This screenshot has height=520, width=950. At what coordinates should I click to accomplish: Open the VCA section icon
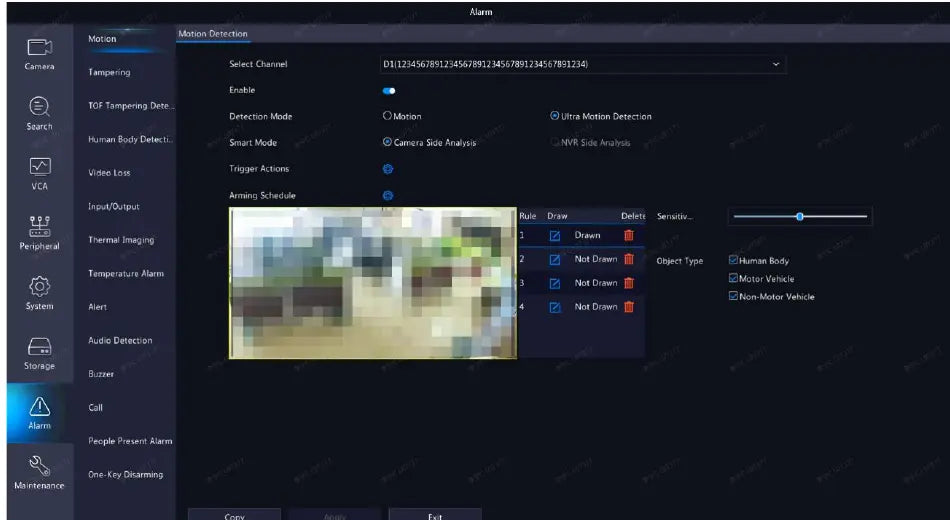click(x=40, y=166)
